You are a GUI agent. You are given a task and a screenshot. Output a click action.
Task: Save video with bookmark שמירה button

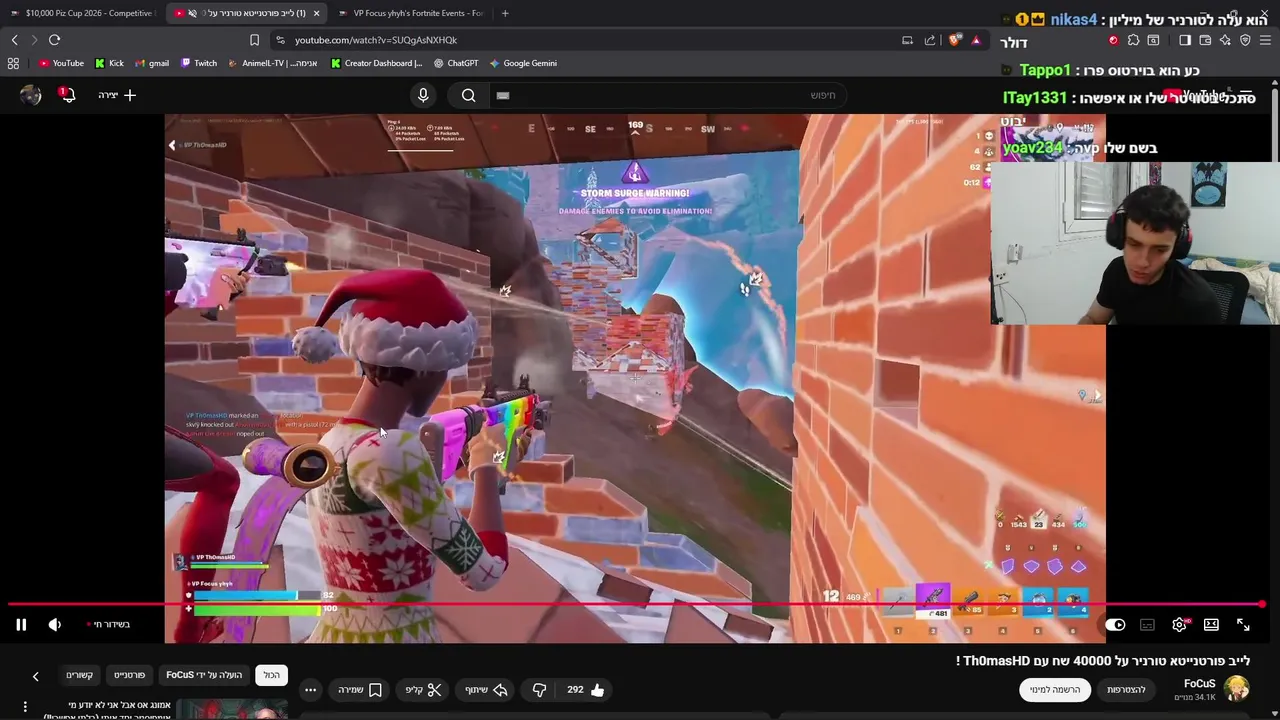click(x=360, y=690)
